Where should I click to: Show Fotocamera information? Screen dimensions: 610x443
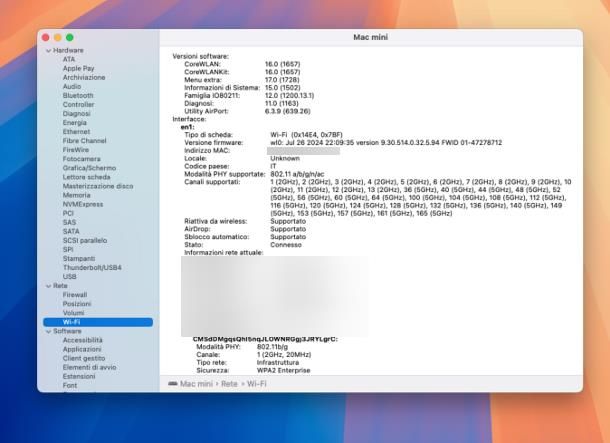82,159
